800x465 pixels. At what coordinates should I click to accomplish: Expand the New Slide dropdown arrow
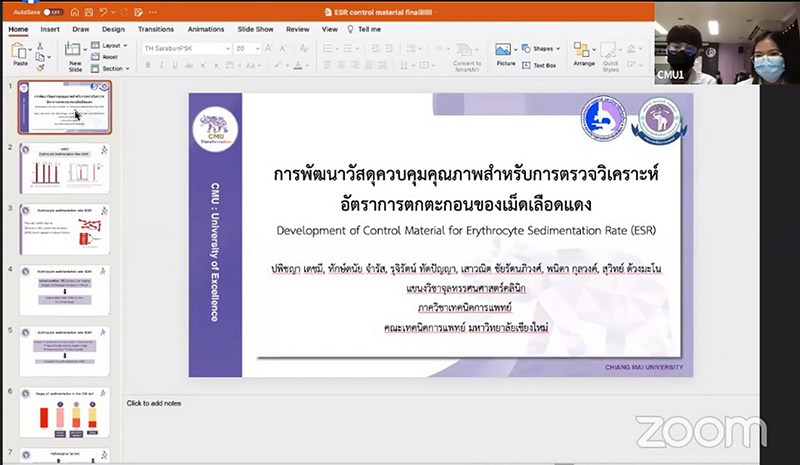click(85, 50)
